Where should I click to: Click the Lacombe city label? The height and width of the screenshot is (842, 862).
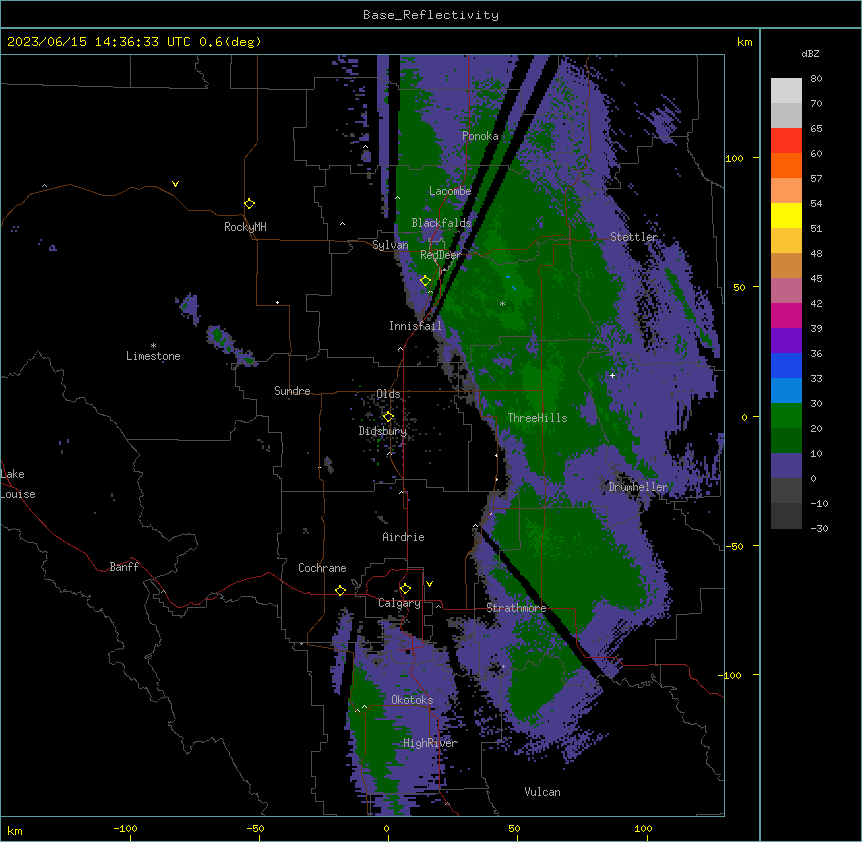[x=450, y=191]
